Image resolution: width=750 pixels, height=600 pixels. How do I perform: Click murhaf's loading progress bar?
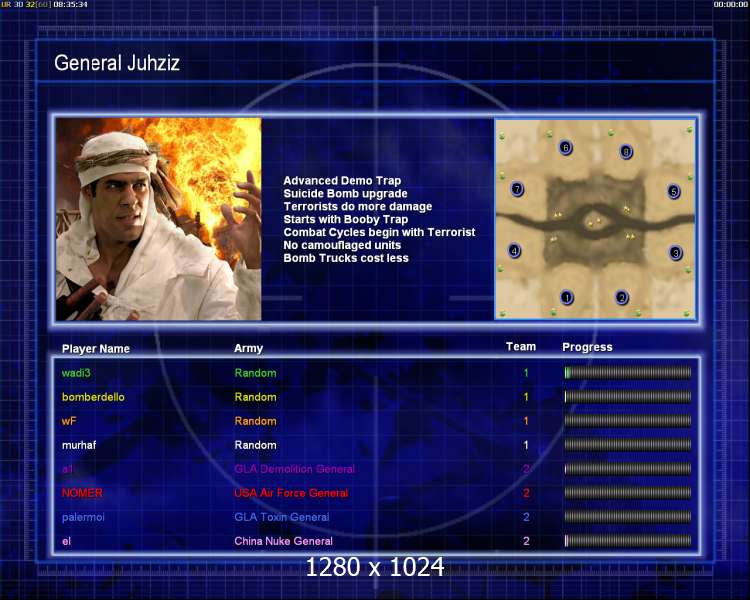(628, 444)
